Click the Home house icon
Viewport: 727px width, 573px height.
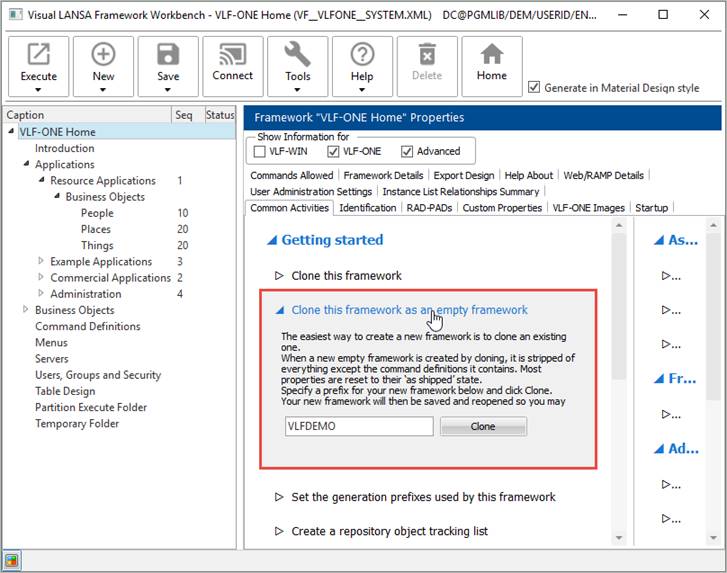(491, 55)
